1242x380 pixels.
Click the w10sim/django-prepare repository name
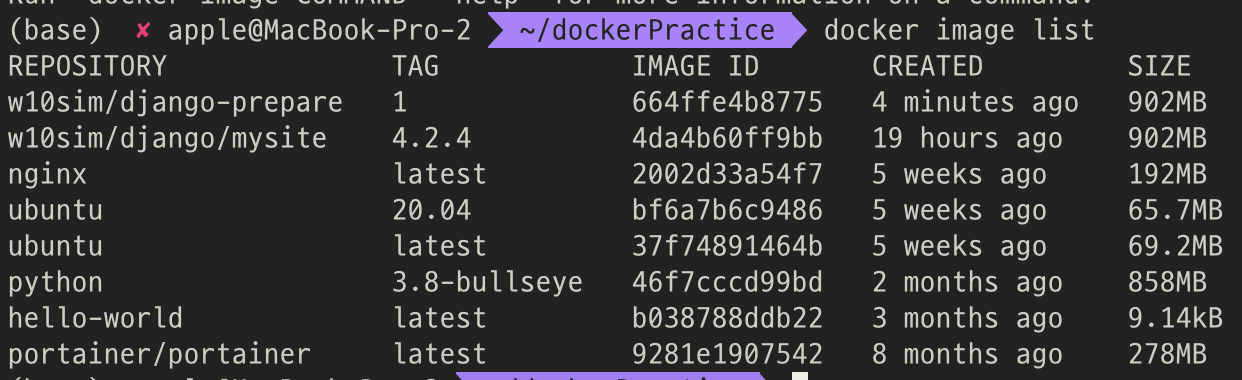[175, 103]
